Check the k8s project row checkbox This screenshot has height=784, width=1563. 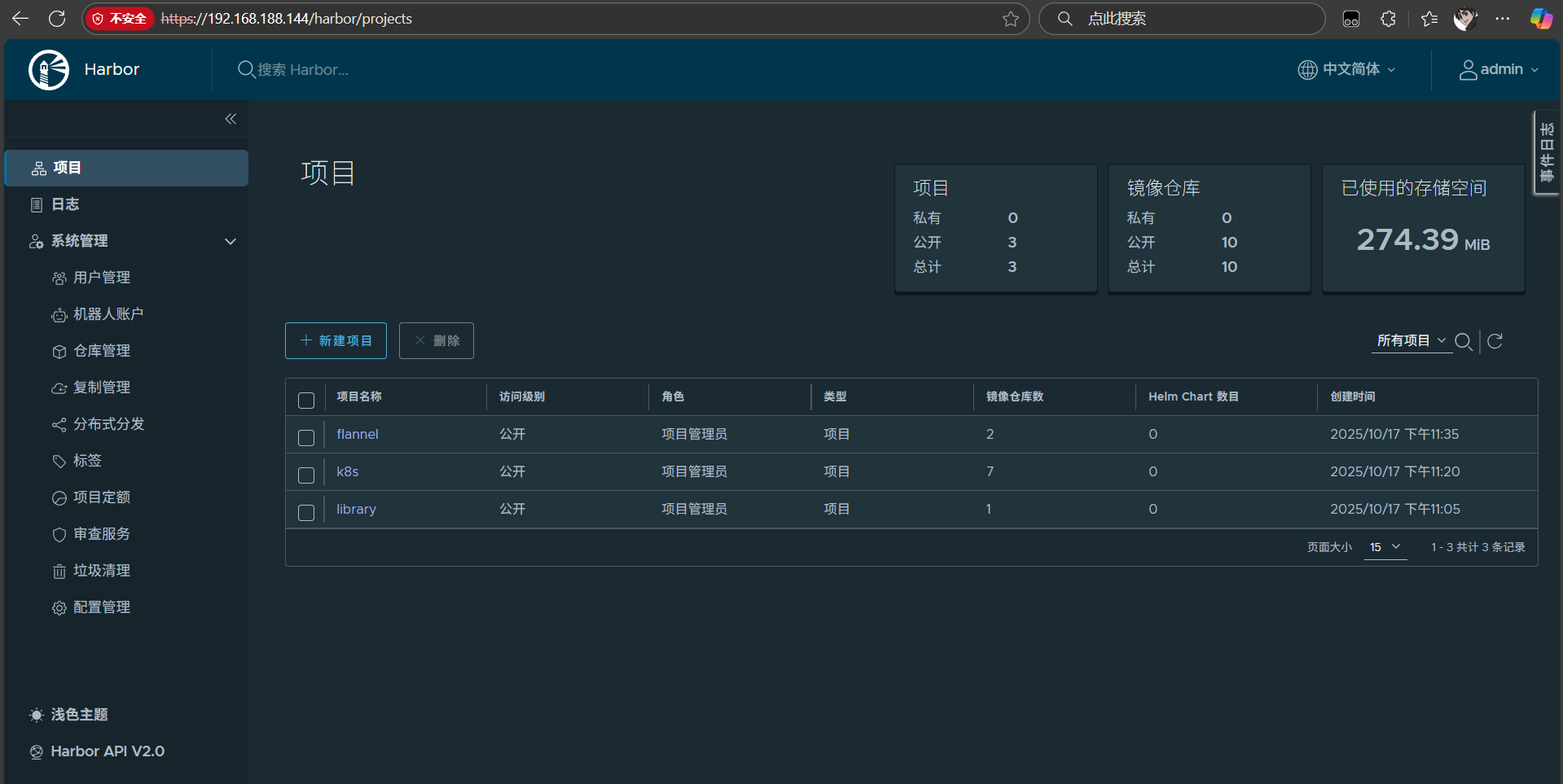[x=306, y=475]
